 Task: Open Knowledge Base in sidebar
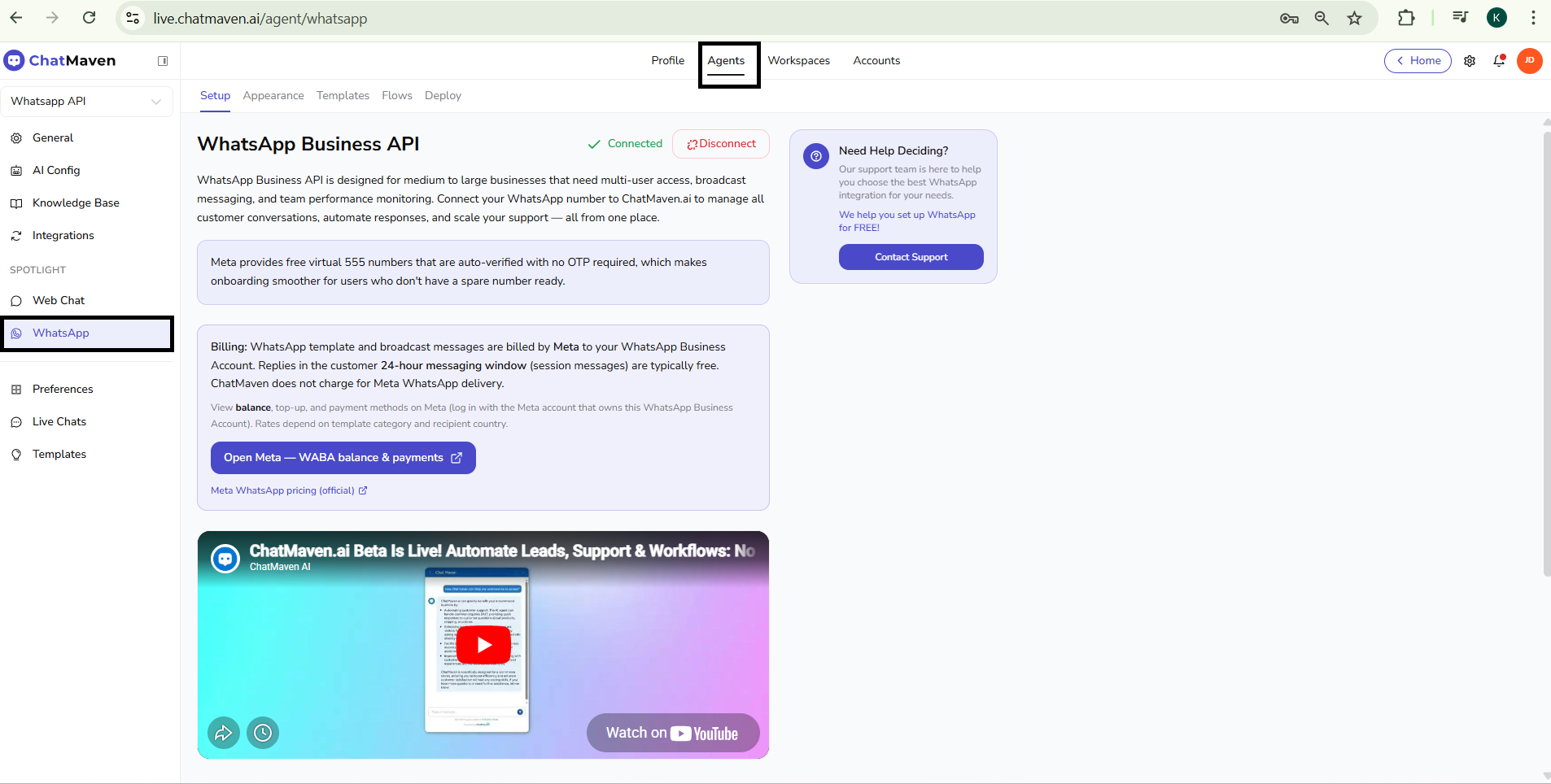[76, 203]
